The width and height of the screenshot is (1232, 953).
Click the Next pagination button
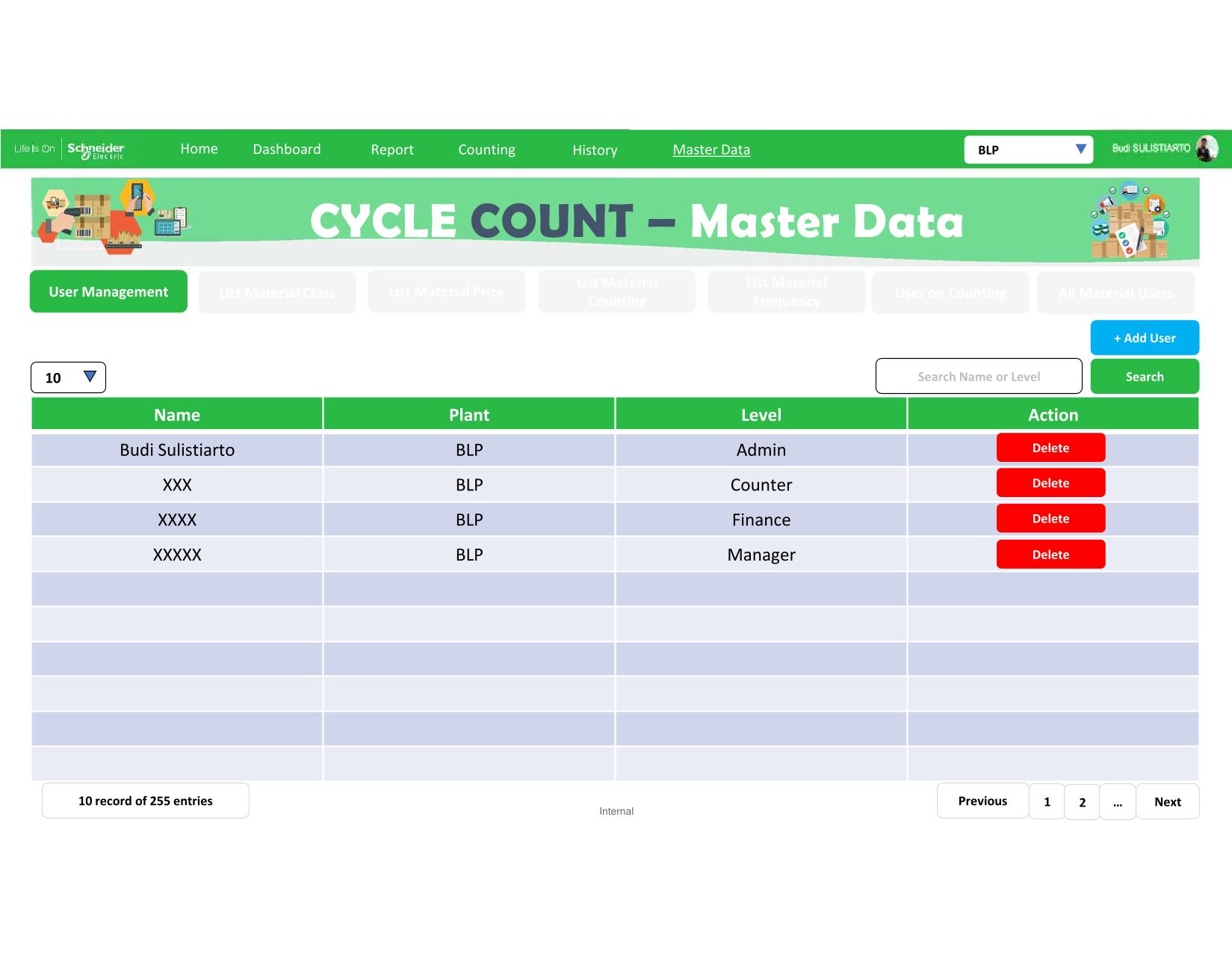tap(1167, 802)
